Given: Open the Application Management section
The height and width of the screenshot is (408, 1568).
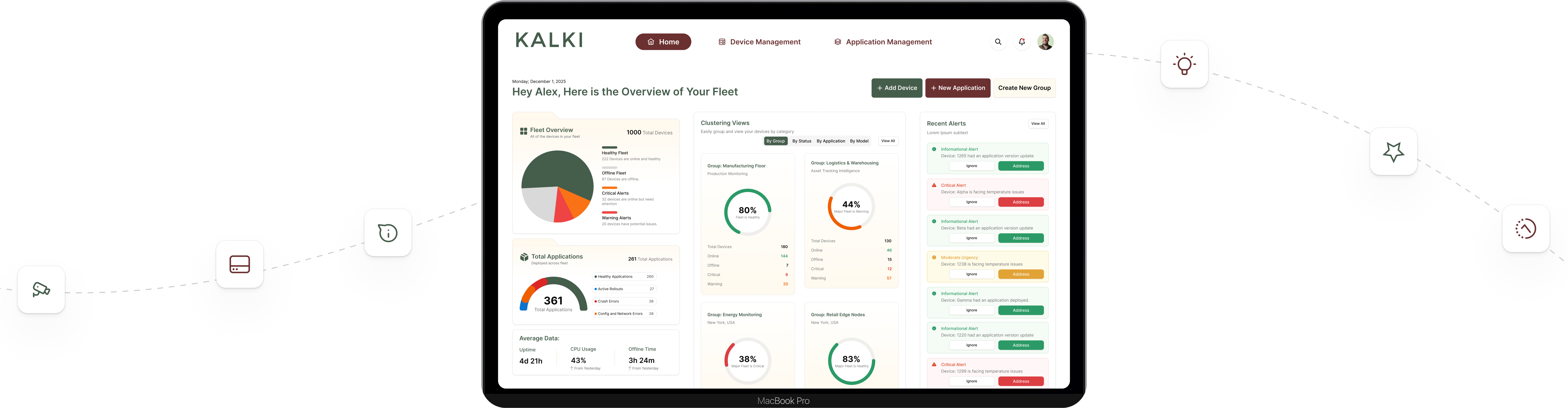Looking at the screenshot, I should click(x=883, y=42).
